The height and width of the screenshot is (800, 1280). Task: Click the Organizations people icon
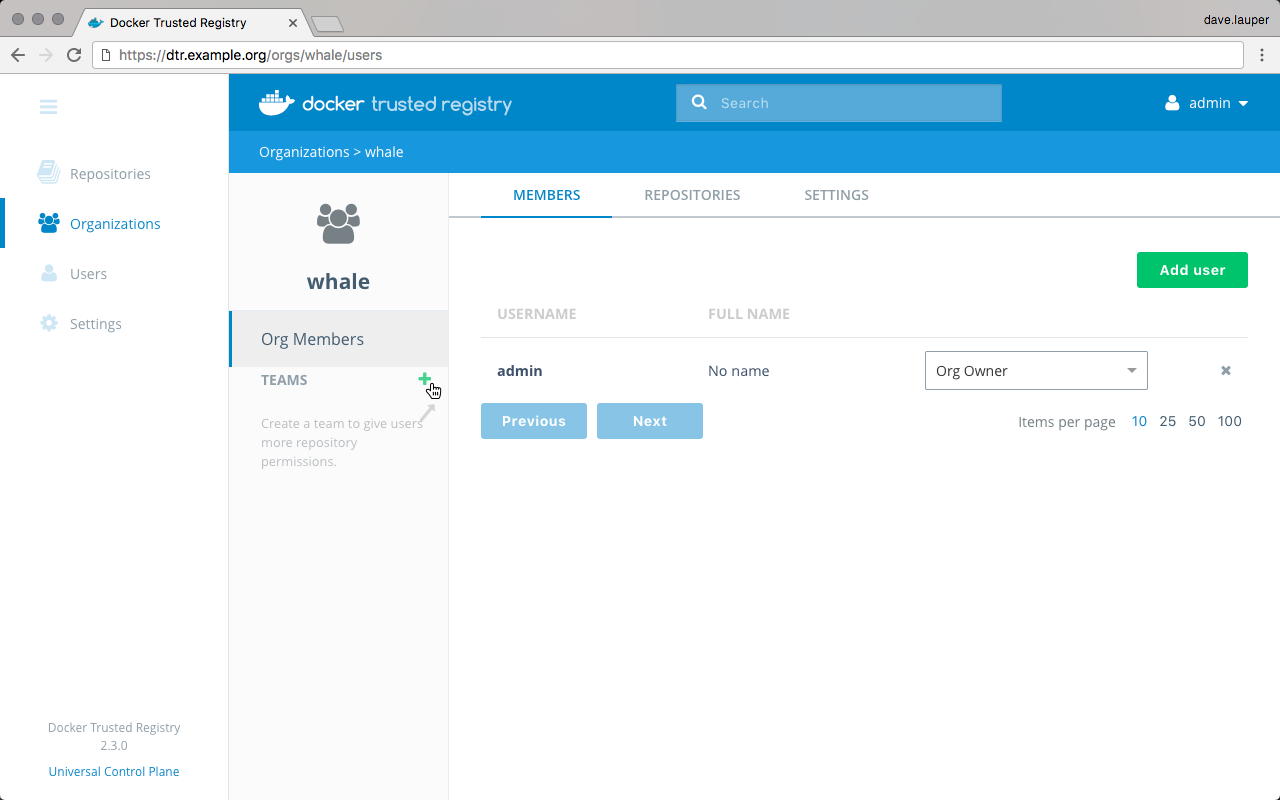[48, 223]
